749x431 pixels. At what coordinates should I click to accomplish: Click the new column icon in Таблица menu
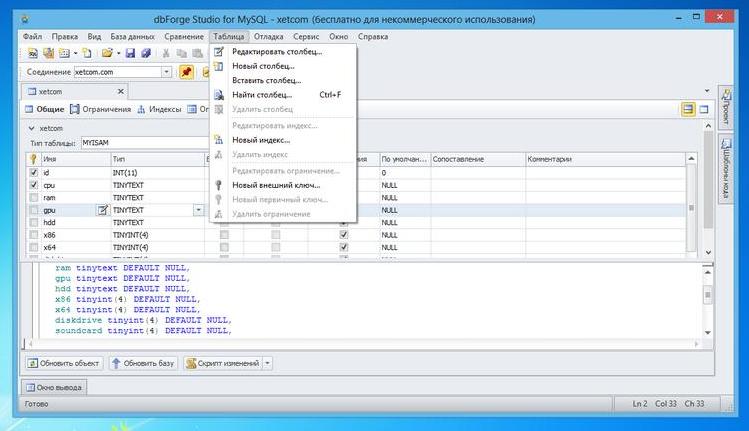(219, 66)
